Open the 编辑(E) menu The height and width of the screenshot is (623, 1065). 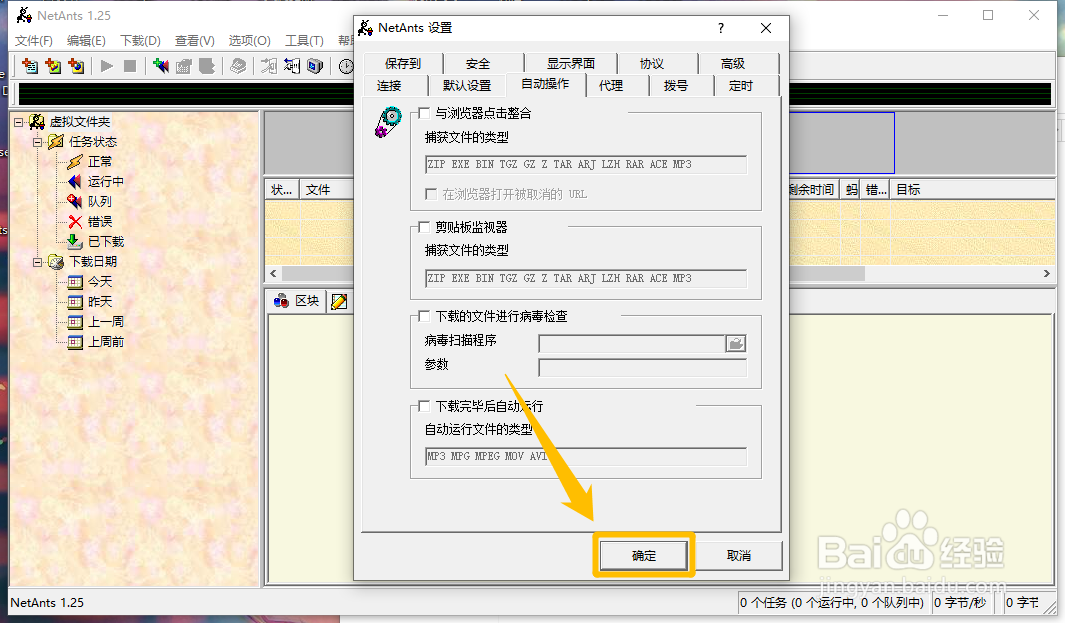pyautogui.click(x=86, y=41)
